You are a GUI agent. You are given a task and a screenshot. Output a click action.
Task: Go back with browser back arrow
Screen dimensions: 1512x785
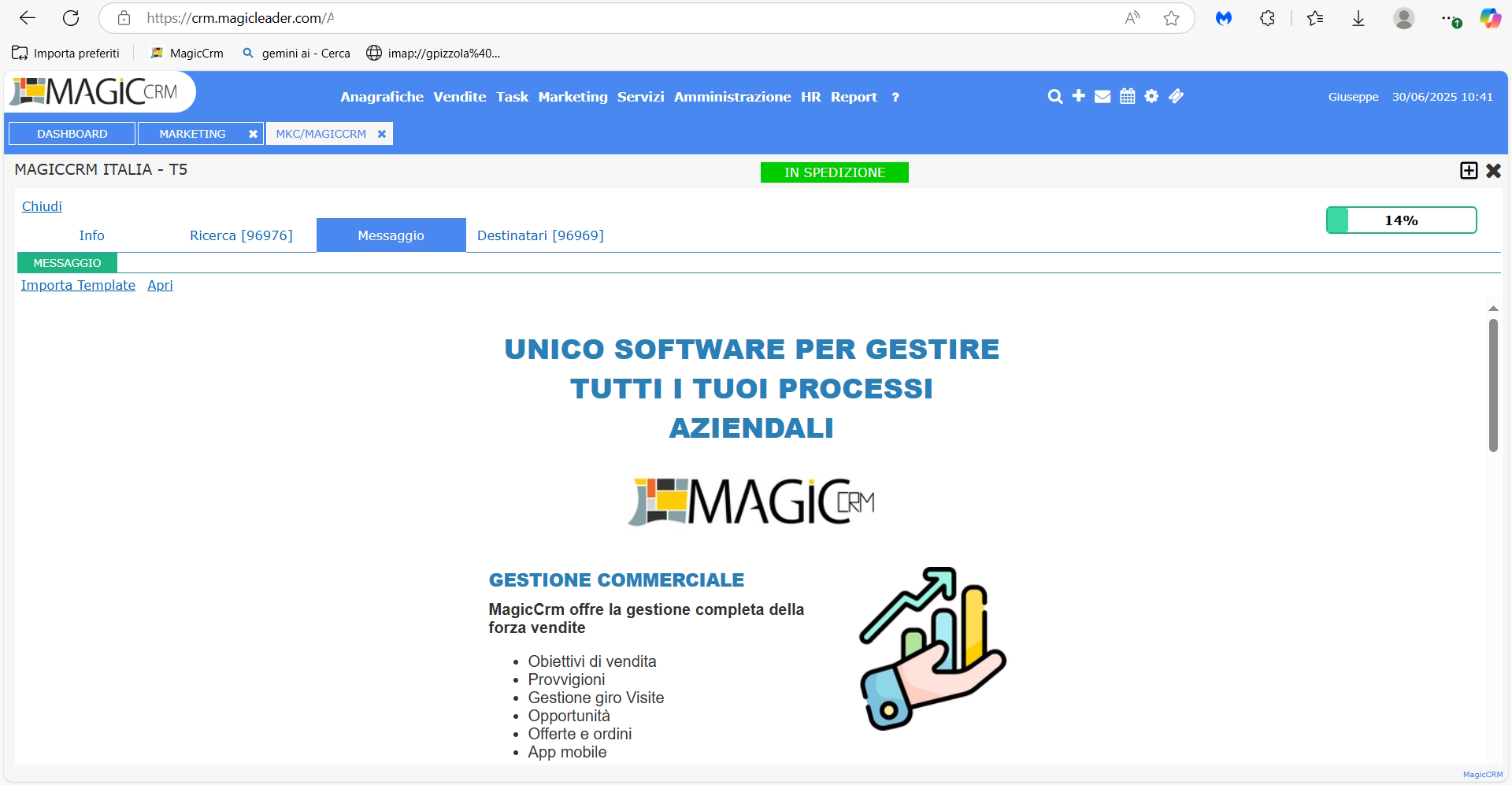pyautogui.click(x=28, y=18)
